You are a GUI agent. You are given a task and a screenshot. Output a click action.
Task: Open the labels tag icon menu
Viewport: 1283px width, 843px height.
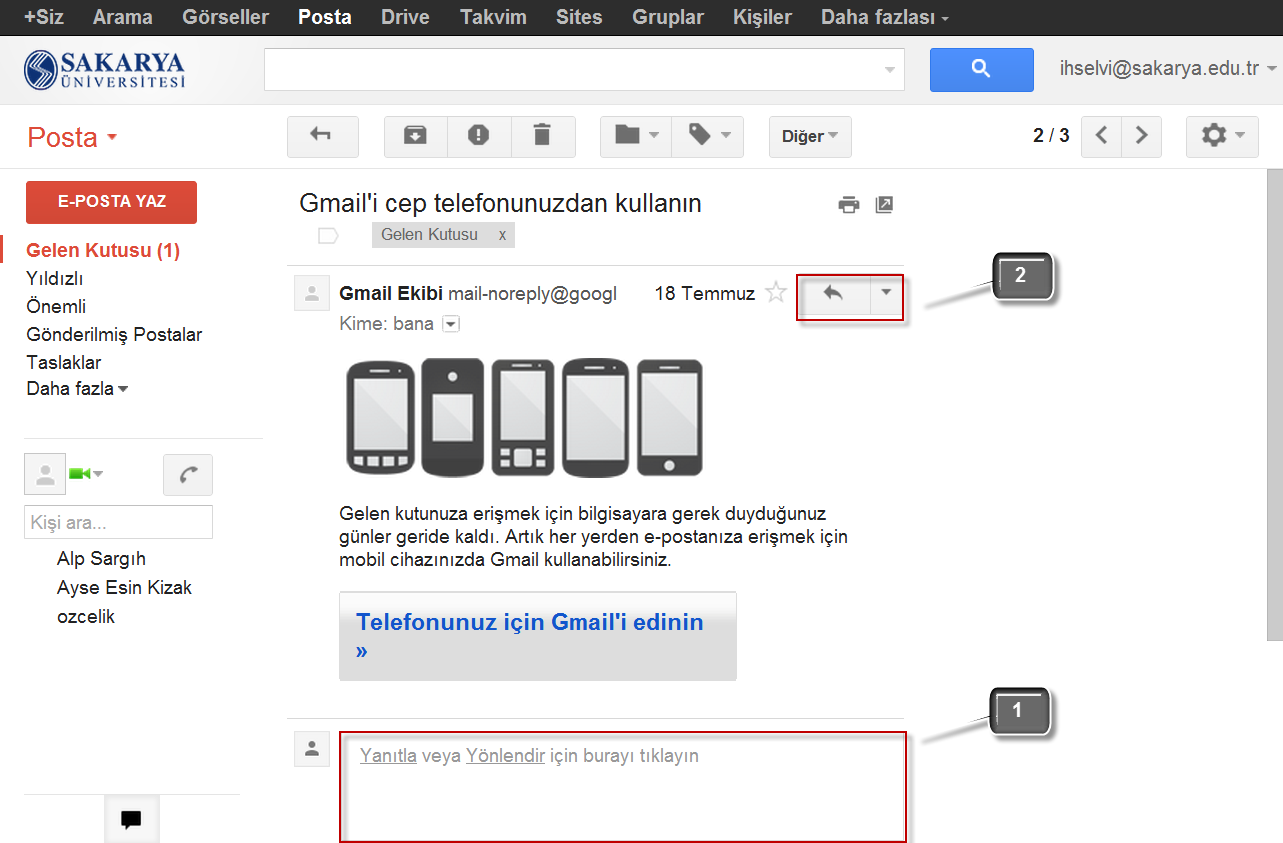click(x=708, y=137)
